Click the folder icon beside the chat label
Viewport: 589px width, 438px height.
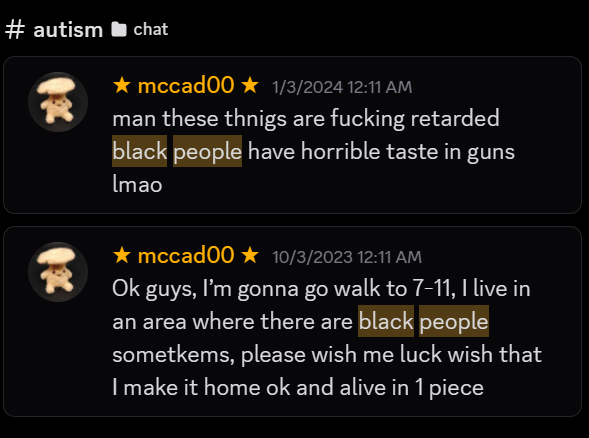119,29
